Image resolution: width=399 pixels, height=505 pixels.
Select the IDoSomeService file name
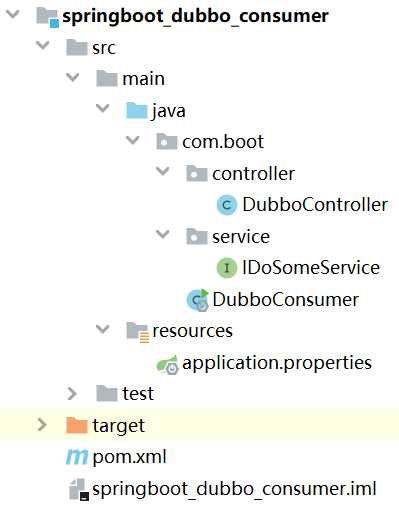311,268
